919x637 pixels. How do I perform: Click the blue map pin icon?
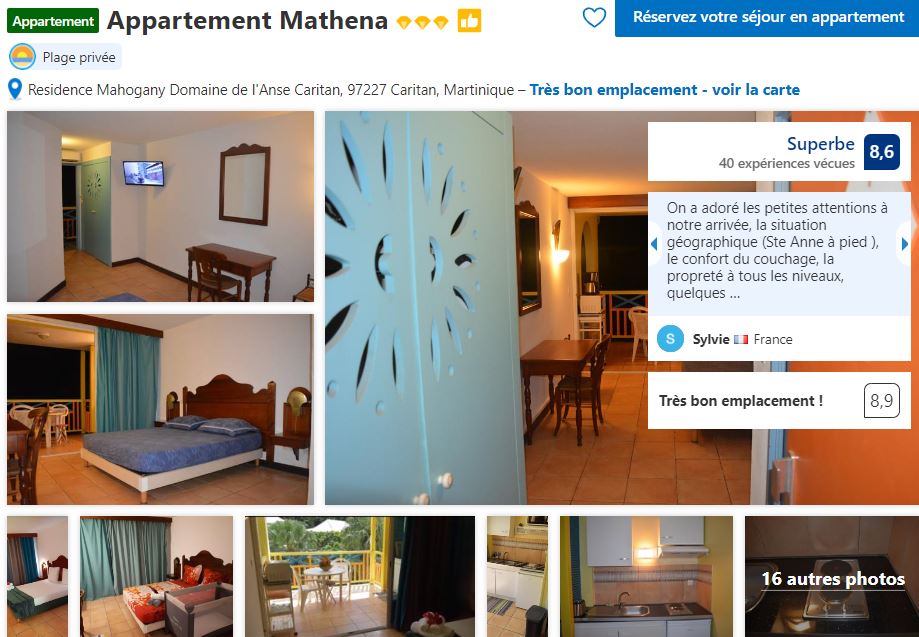[x=15, y=90]
